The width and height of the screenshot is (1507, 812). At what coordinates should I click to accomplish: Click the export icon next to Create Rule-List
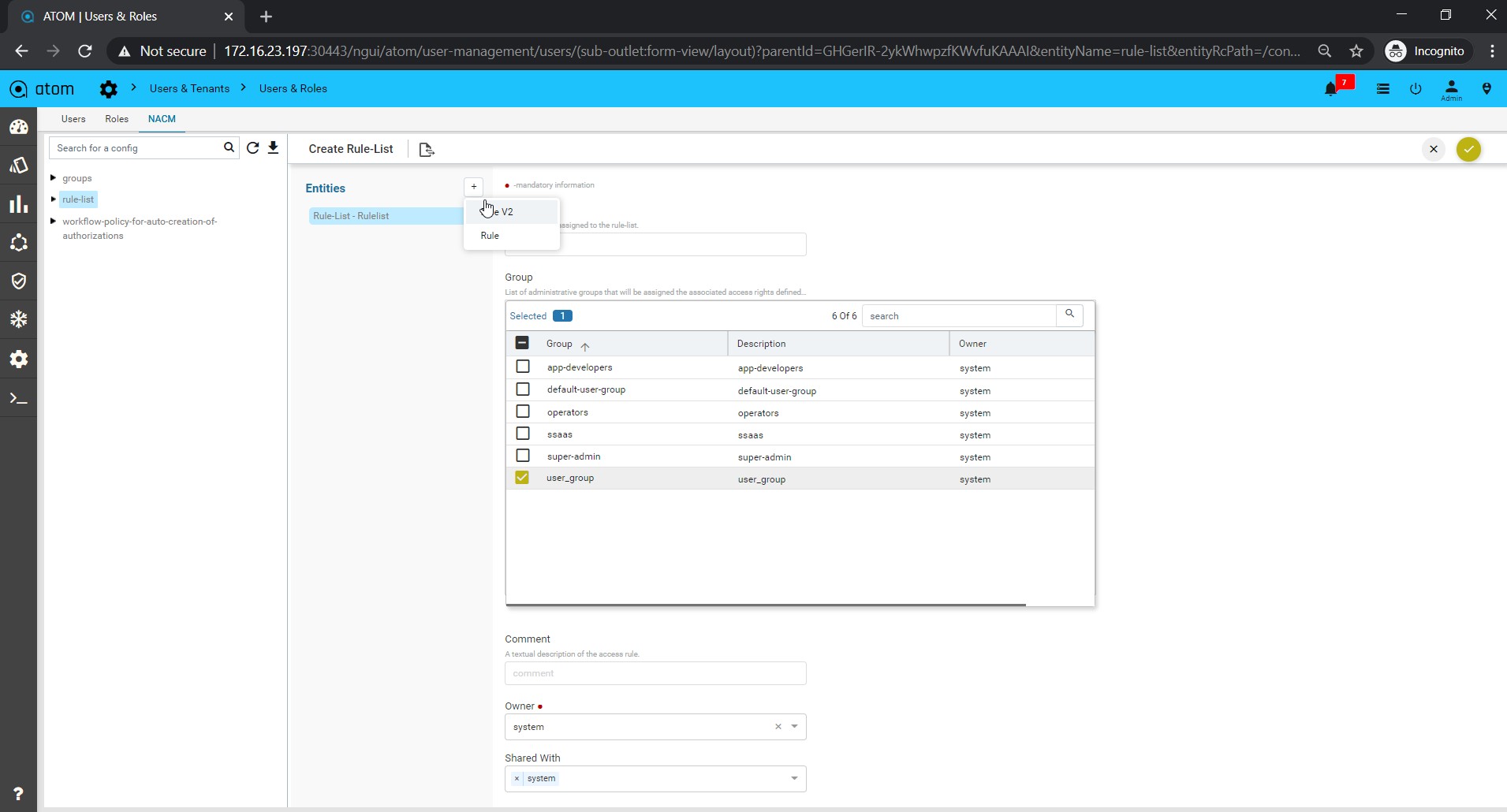tap(427, 149)
